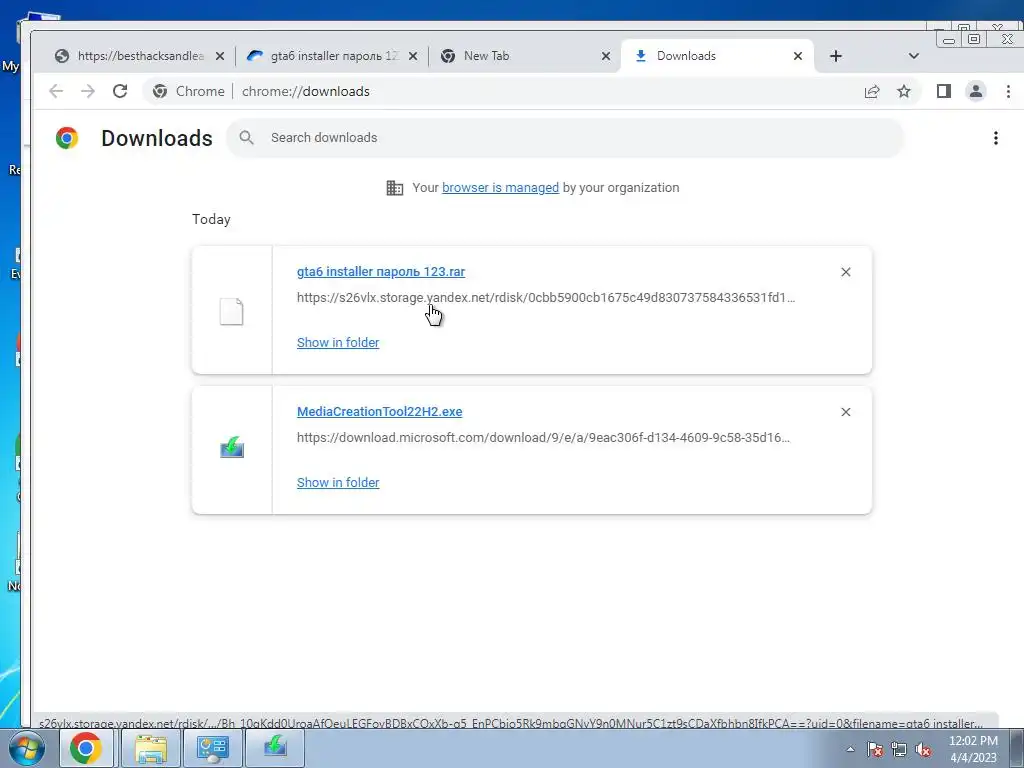Screen dimensions: 1024x768
Task: Click the browser back arrow
Action: (56, 91)
